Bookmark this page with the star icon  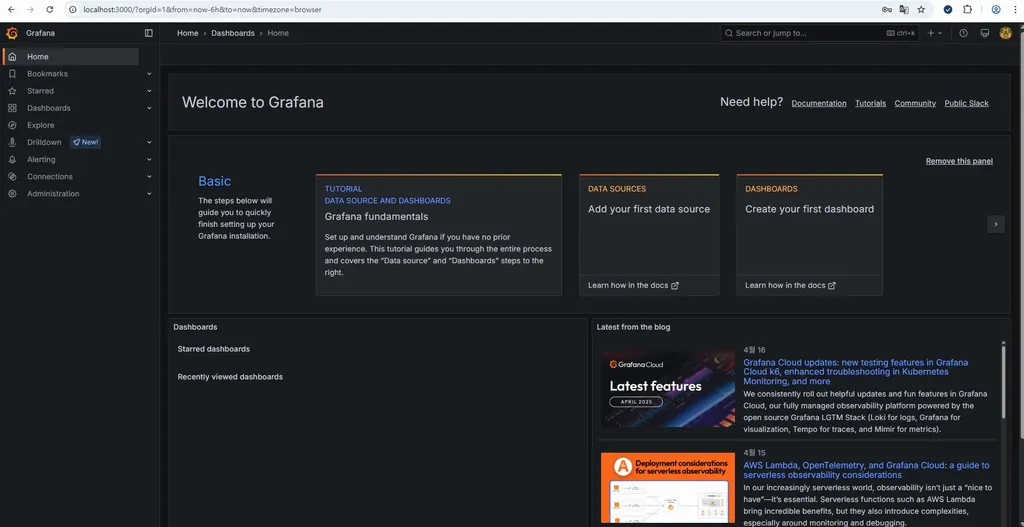[921, 10]
